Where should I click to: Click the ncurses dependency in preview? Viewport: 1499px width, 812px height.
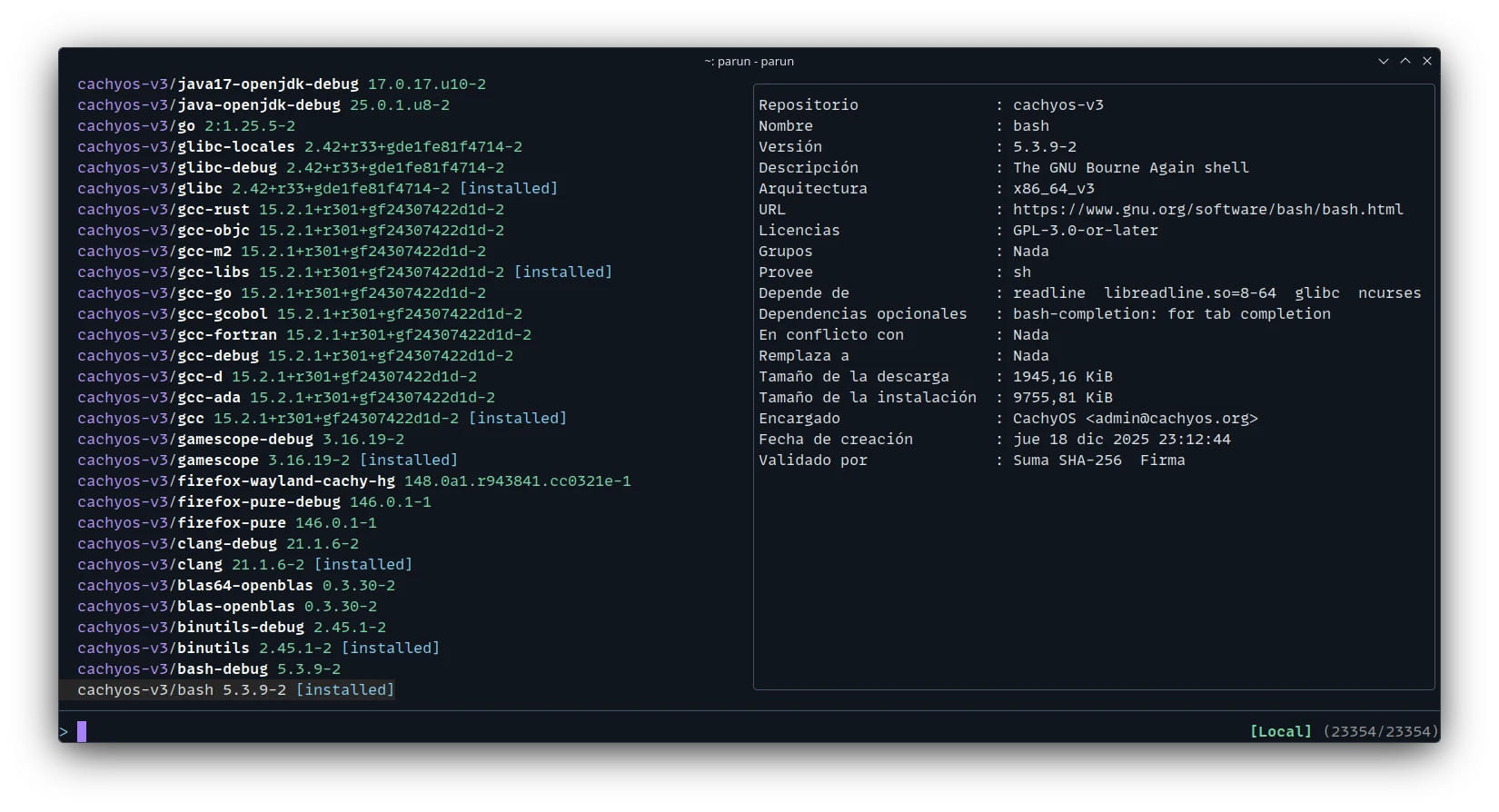1390,293
